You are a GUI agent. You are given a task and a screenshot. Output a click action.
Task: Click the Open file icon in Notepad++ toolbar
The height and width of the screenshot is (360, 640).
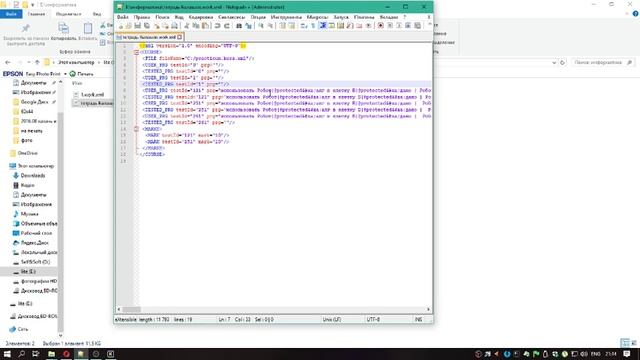[x=129, y=26]
